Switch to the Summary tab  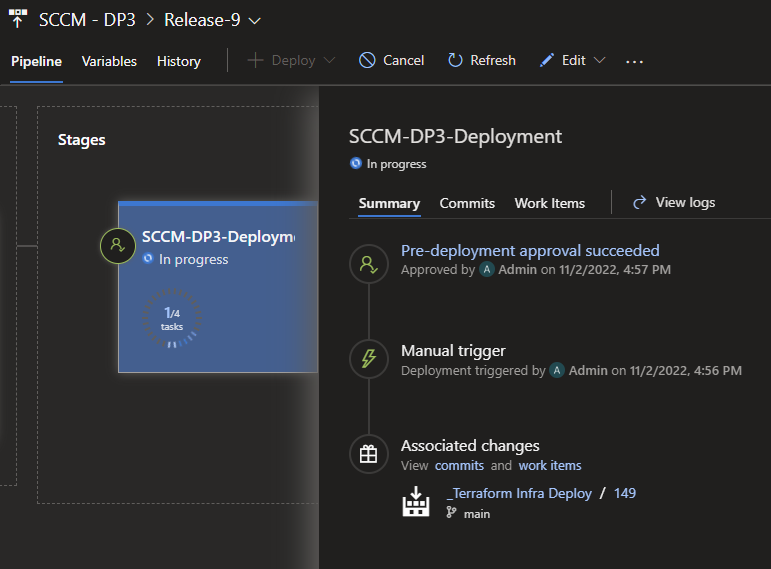(x=389, y=203)
